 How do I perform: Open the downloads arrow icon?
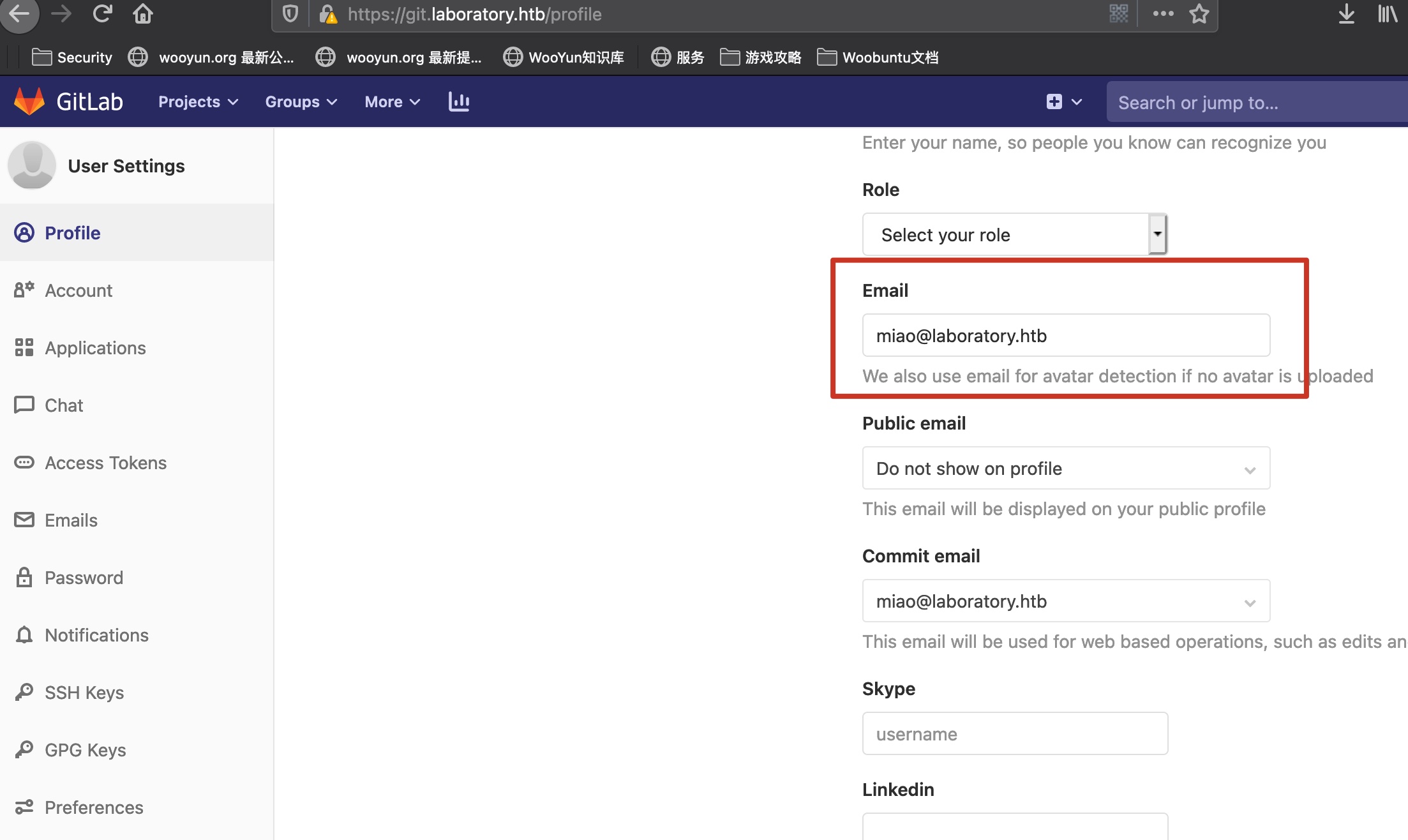click(1346, 13)
